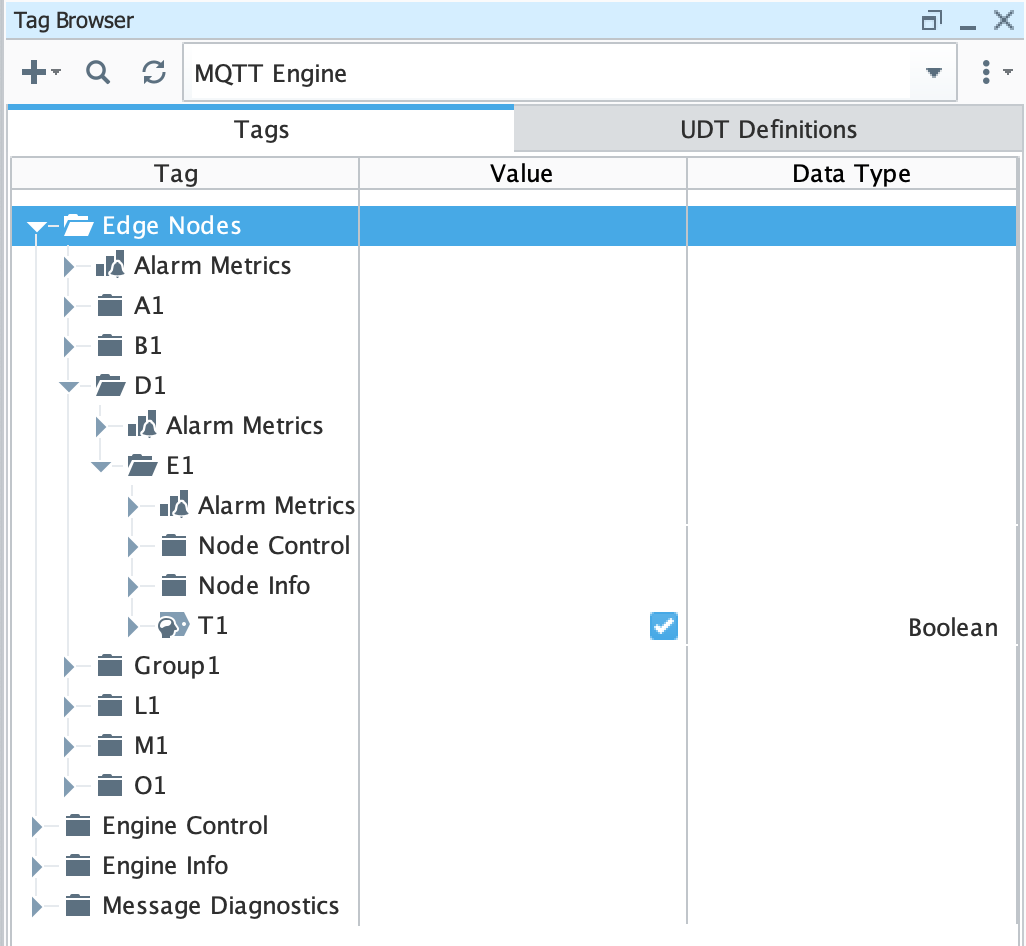This screenshot has height=946, width=1026.
Task: Click the Node Control folder icon
Action: [x=174, y=546]
